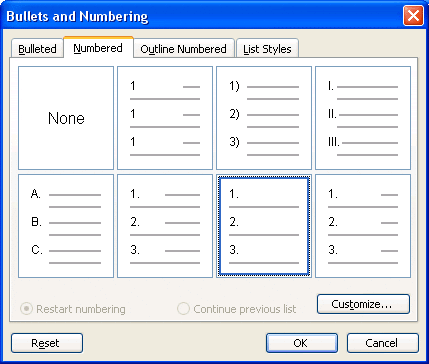Select the None numbering option
This screenshot has height=364, width=429.
coord(66,118)
